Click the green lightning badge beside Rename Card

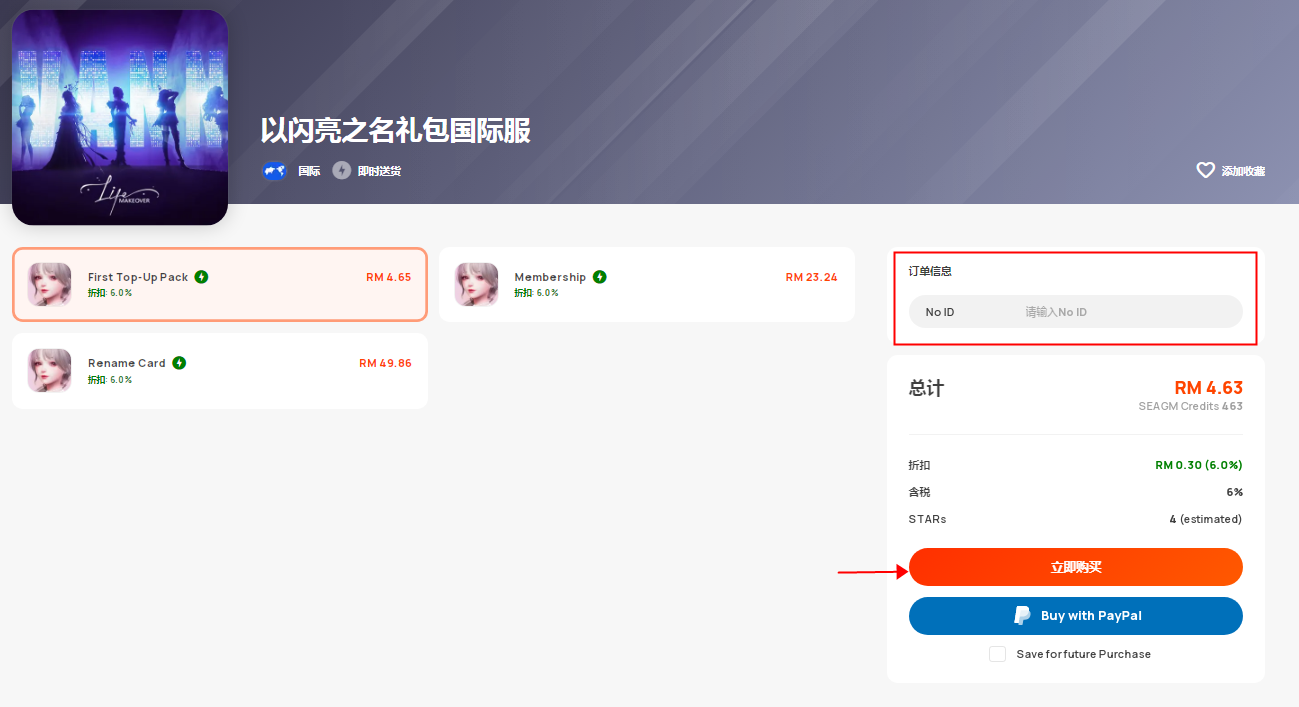[x=179, y=363]
